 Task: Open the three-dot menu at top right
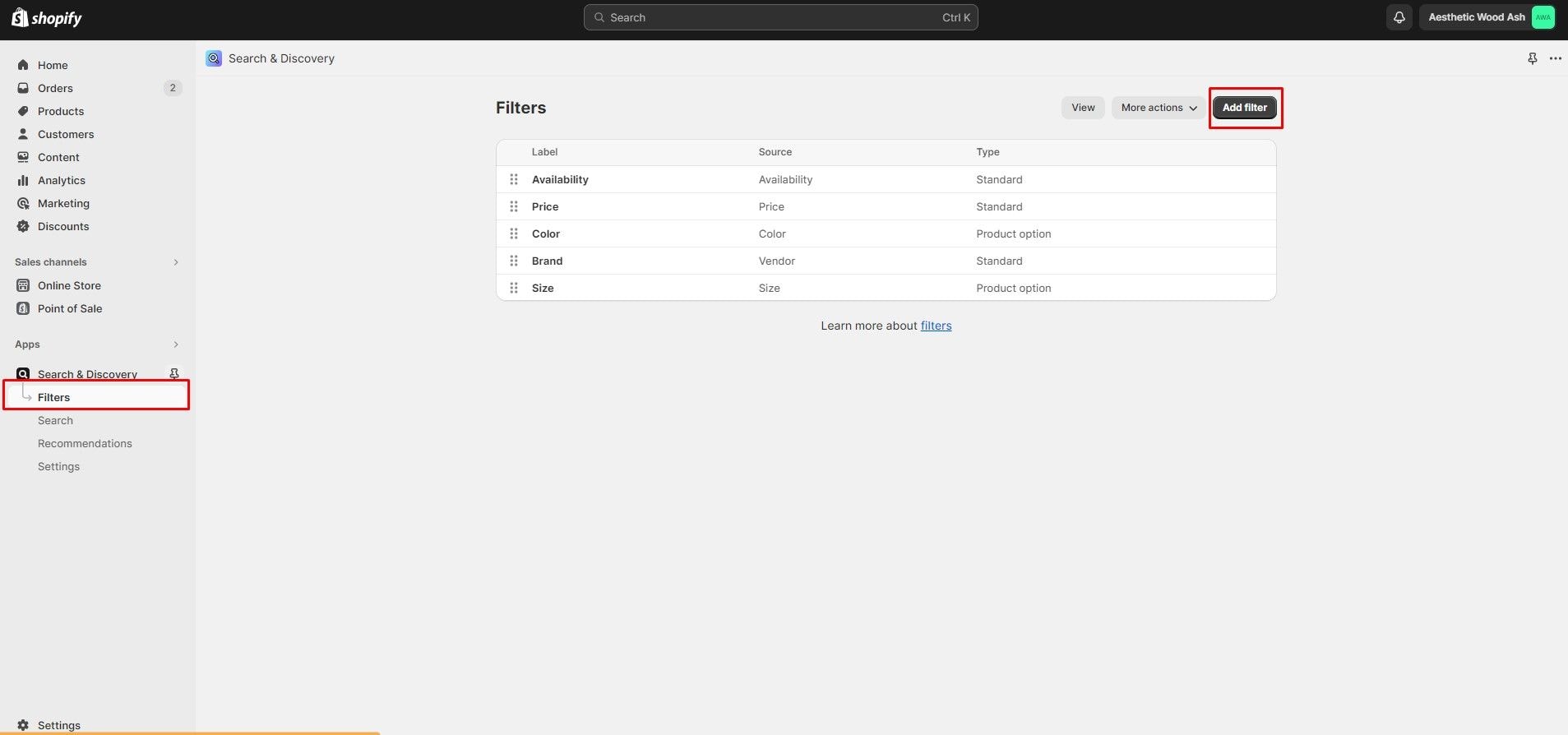click(1555, 58)
